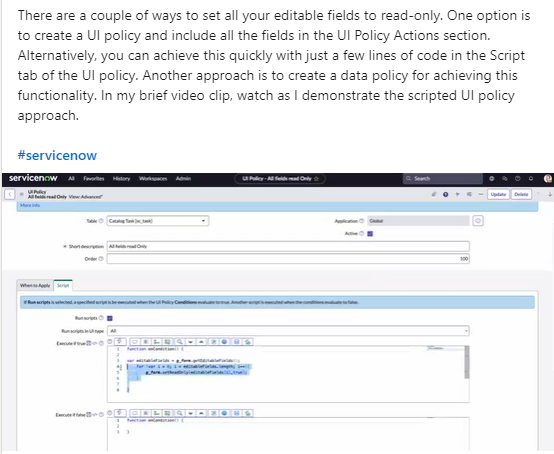Open the header help icon
The width and height of the screenshot is (554, 454).
point(518,179)
